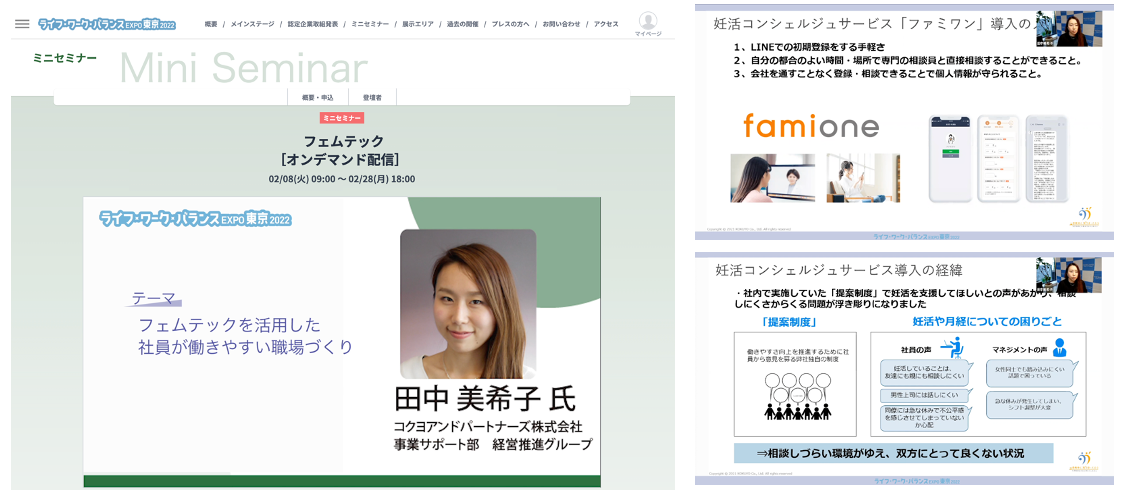Open 認定企業取組発表 nav link

click(x=313, y=24)
